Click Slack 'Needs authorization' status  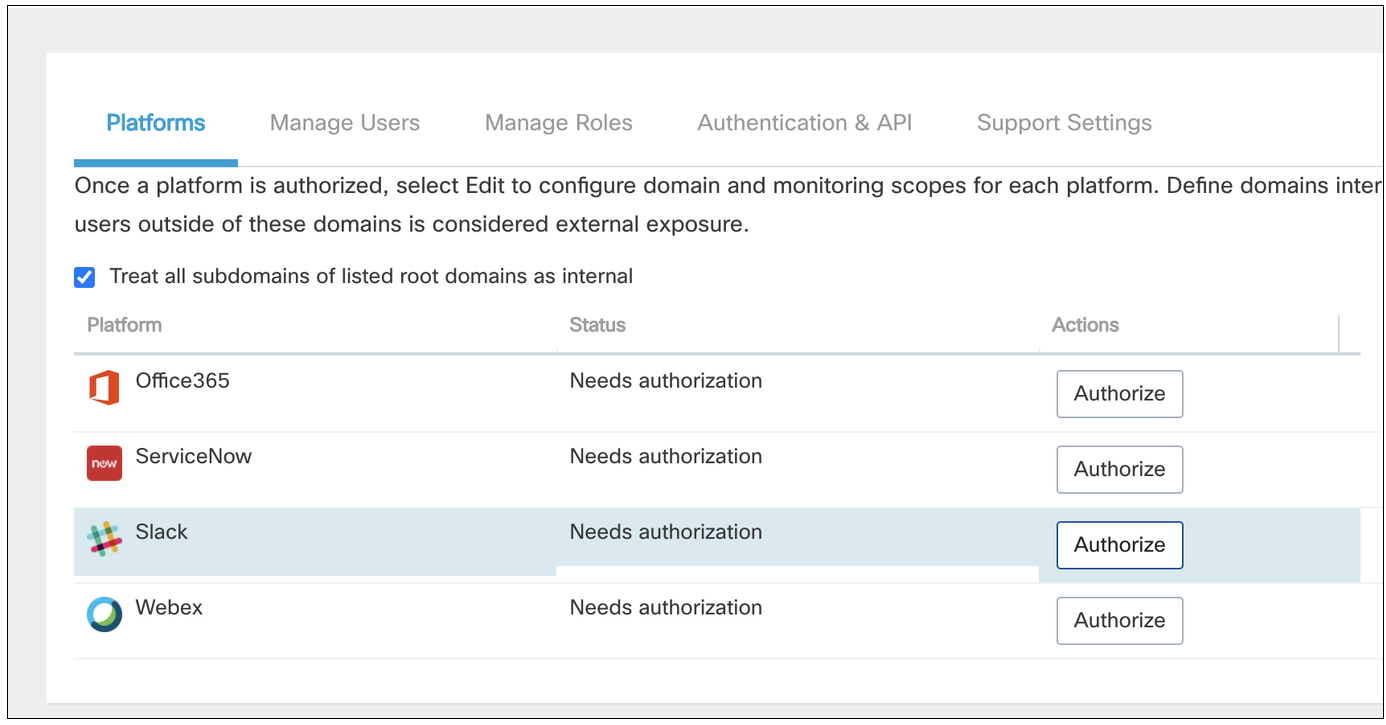pyautogui.click(x=666, y=532)
